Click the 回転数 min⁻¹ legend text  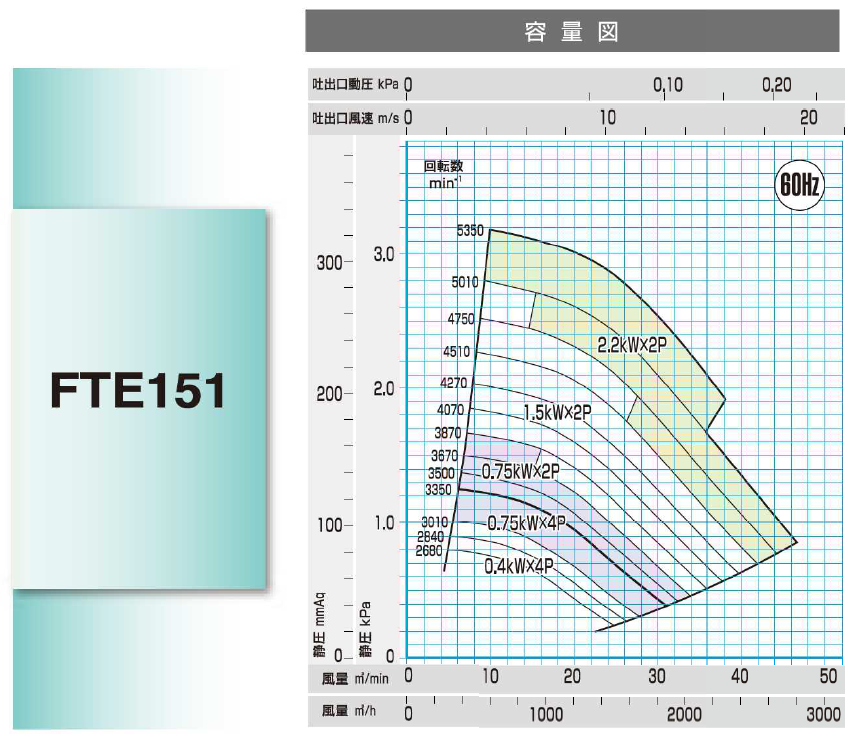444,174
